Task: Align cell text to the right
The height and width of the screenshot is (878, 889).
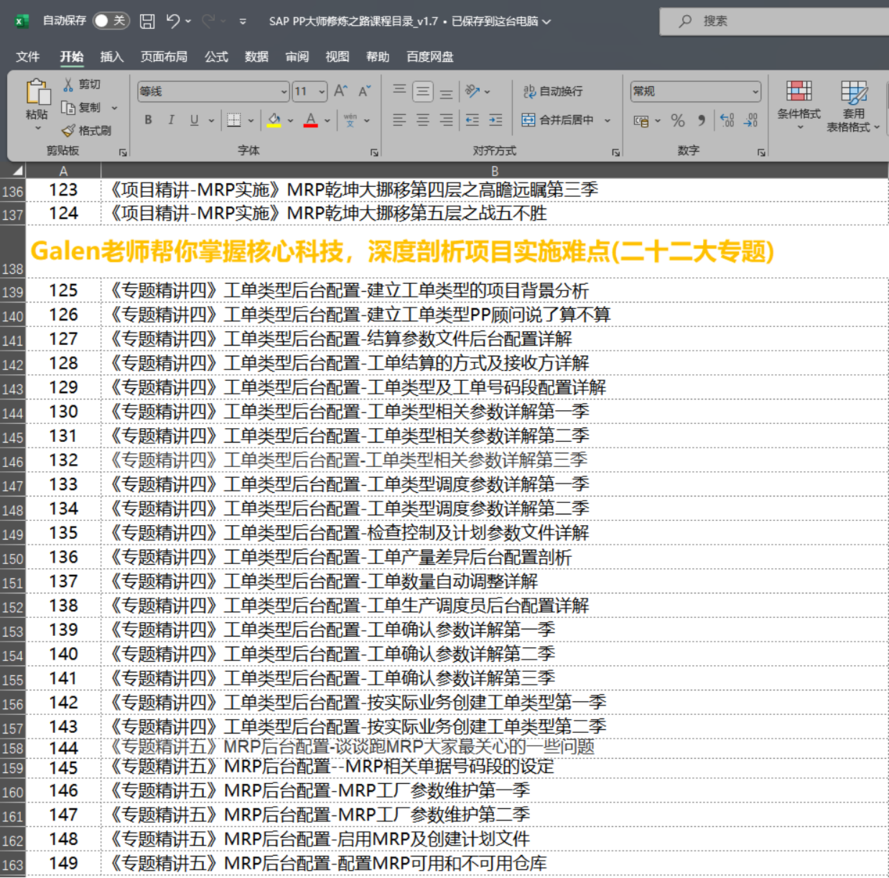Action: [x=447, y=120]
